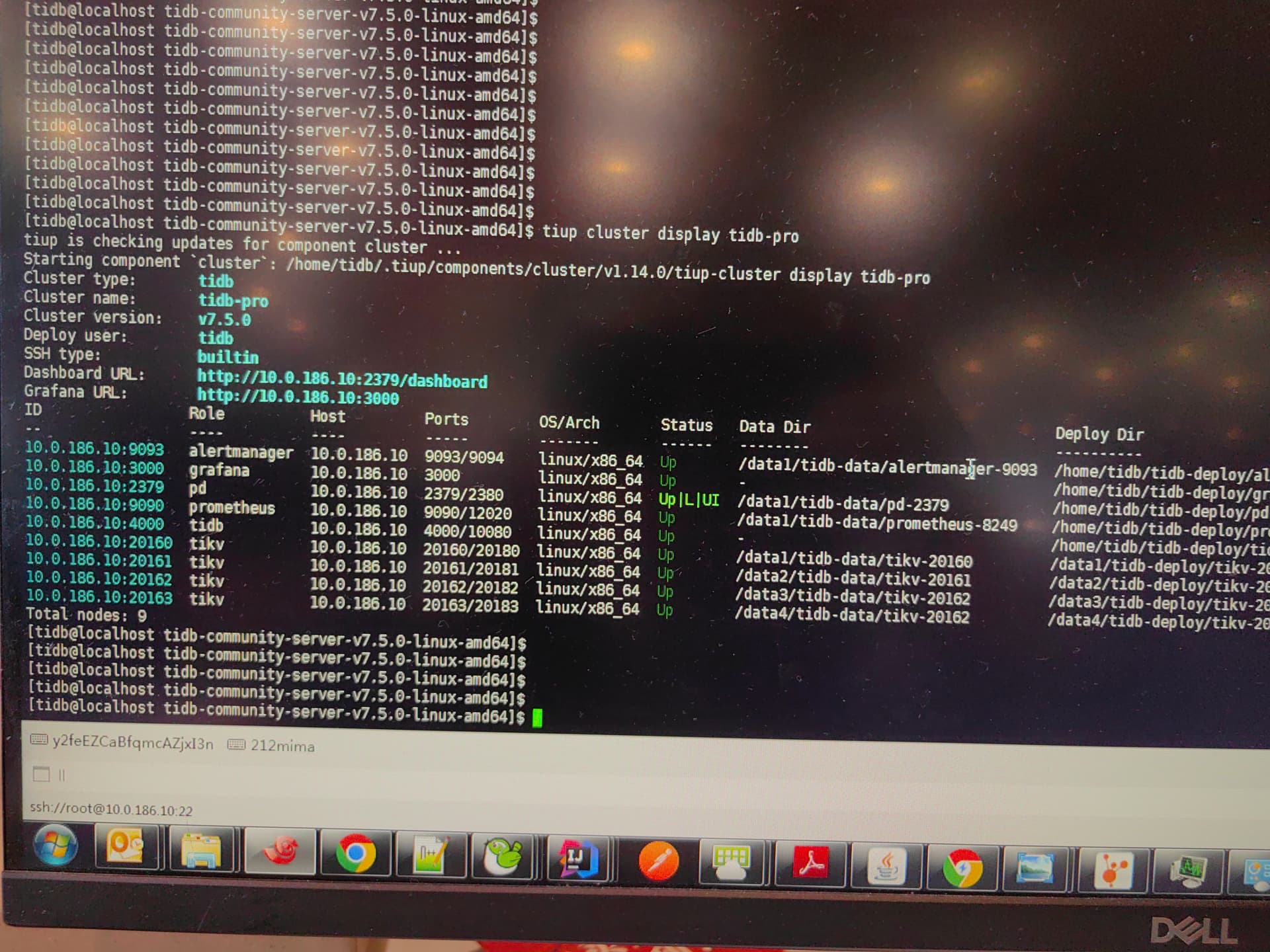The image size is (1270, 952).
Task: Click the 'OS/Arch' column header
Action: [569, 422]
